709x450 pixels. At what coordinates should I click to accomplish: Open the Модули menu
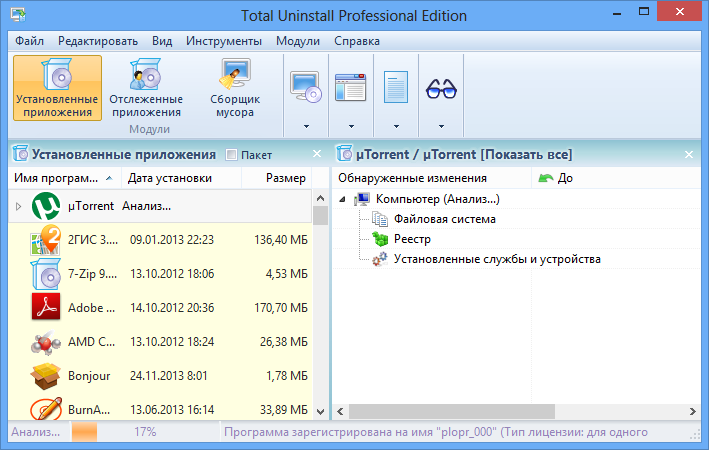pyautogui.click(x=297, y=41)
